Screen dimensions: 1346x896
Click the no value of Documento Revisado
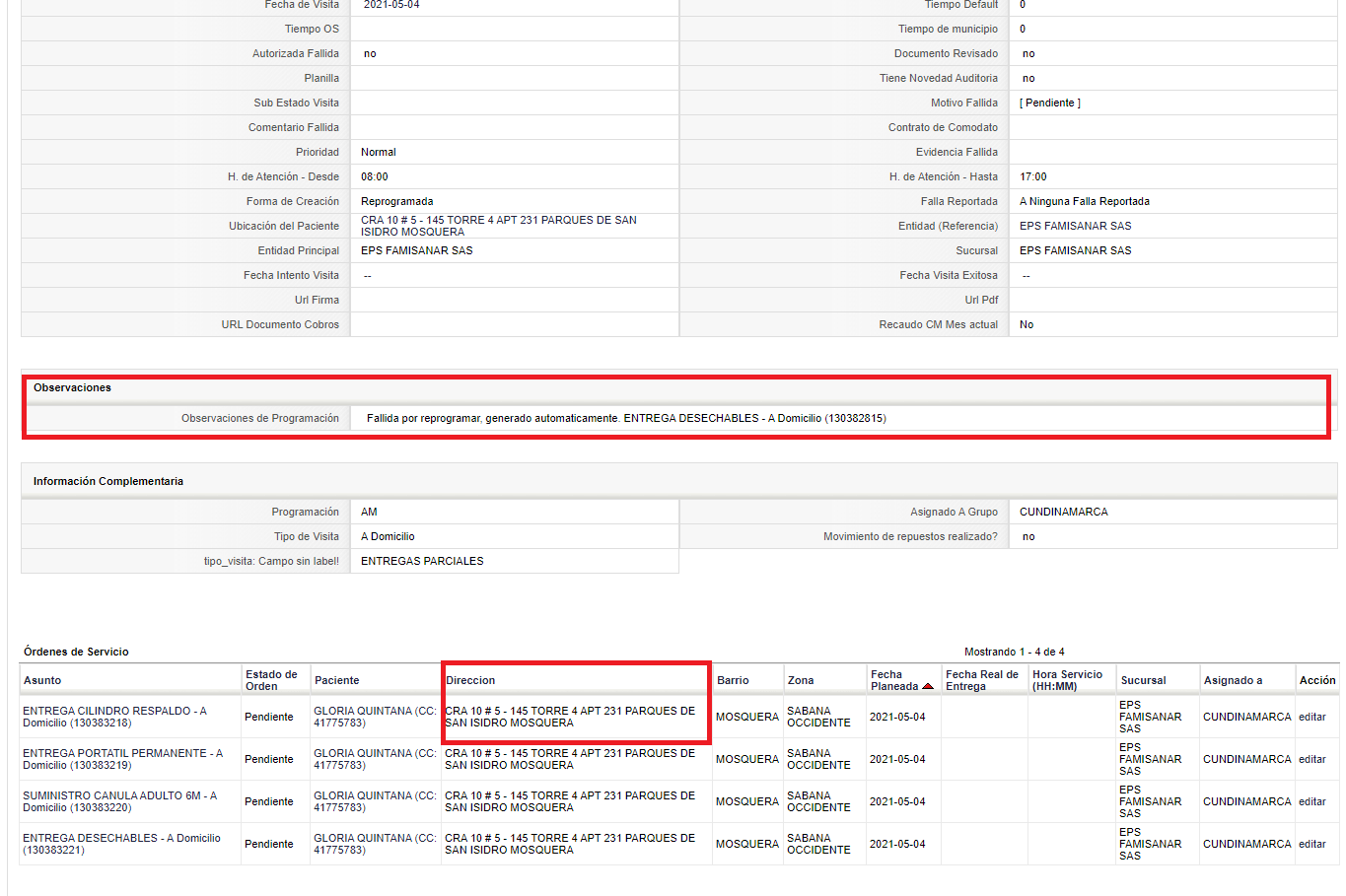pyautogui.click(x=1028, y=53)
